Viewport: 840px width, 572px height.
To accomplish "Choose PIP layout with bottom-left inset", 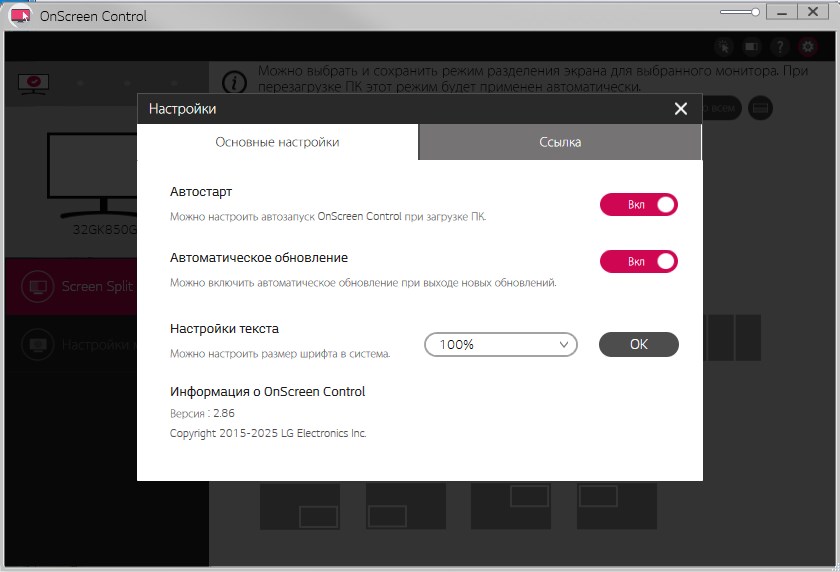I will tap(406, 506).
